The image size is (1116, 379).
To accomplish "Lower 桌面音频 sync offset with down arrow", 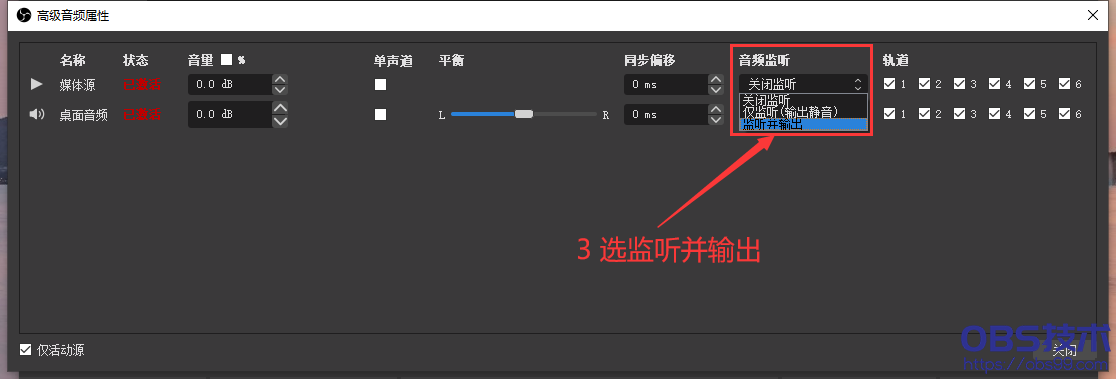I will coord(716,119).
